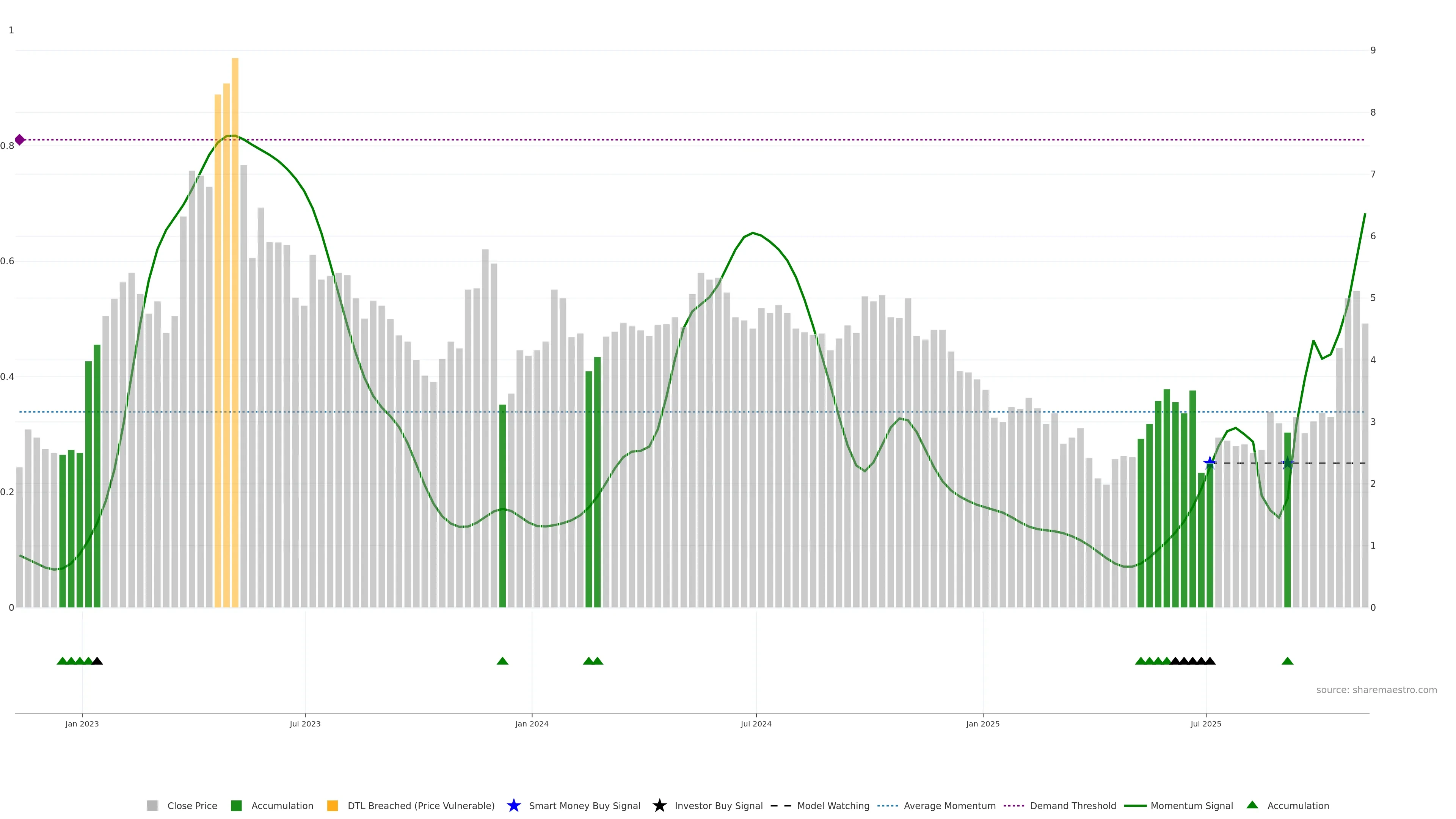
Task: Click the Jul 2023 axis label
Action: tap(305, 724)
